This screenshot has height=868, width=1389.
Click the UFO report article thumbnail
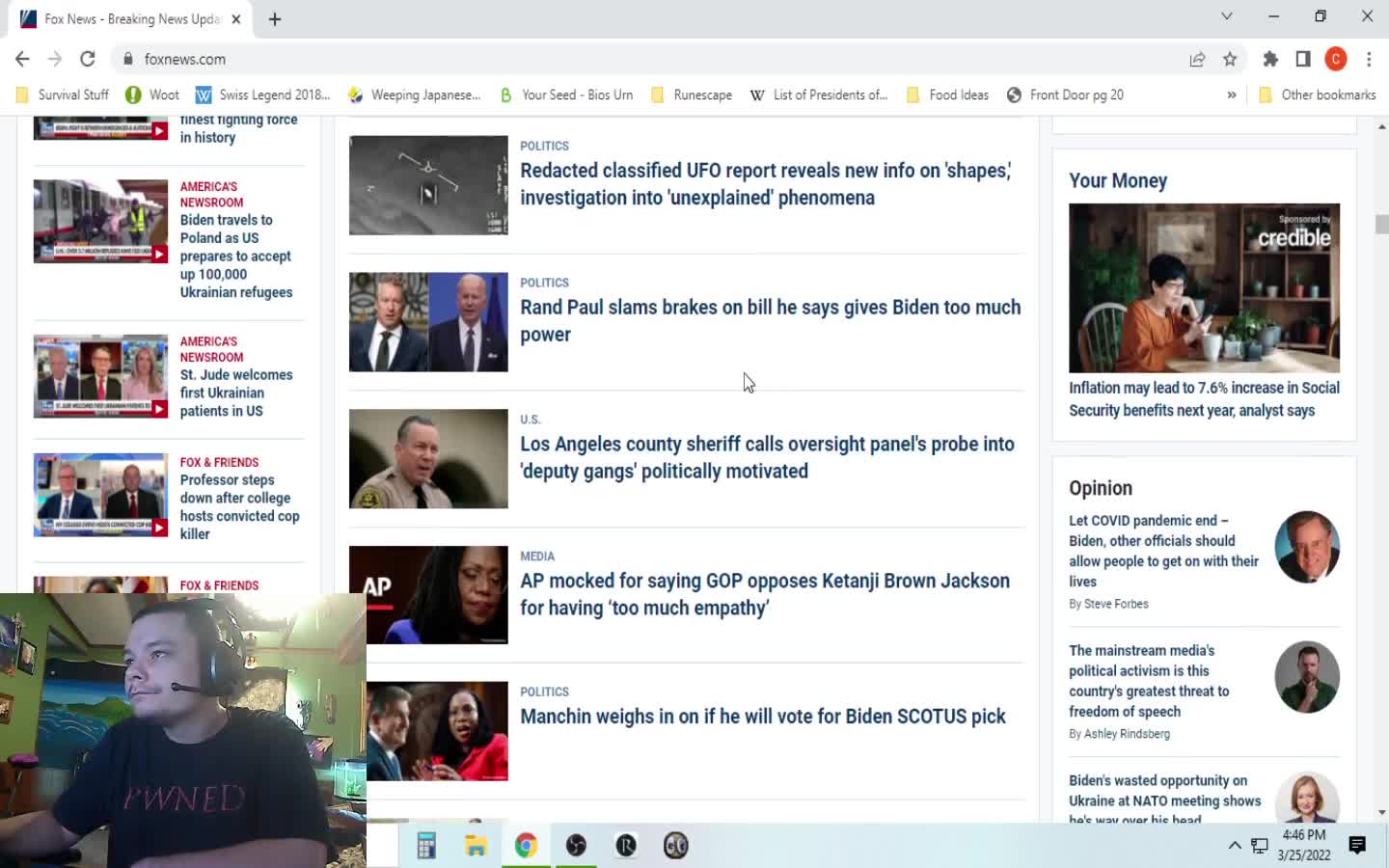click(x=428, y=185)
